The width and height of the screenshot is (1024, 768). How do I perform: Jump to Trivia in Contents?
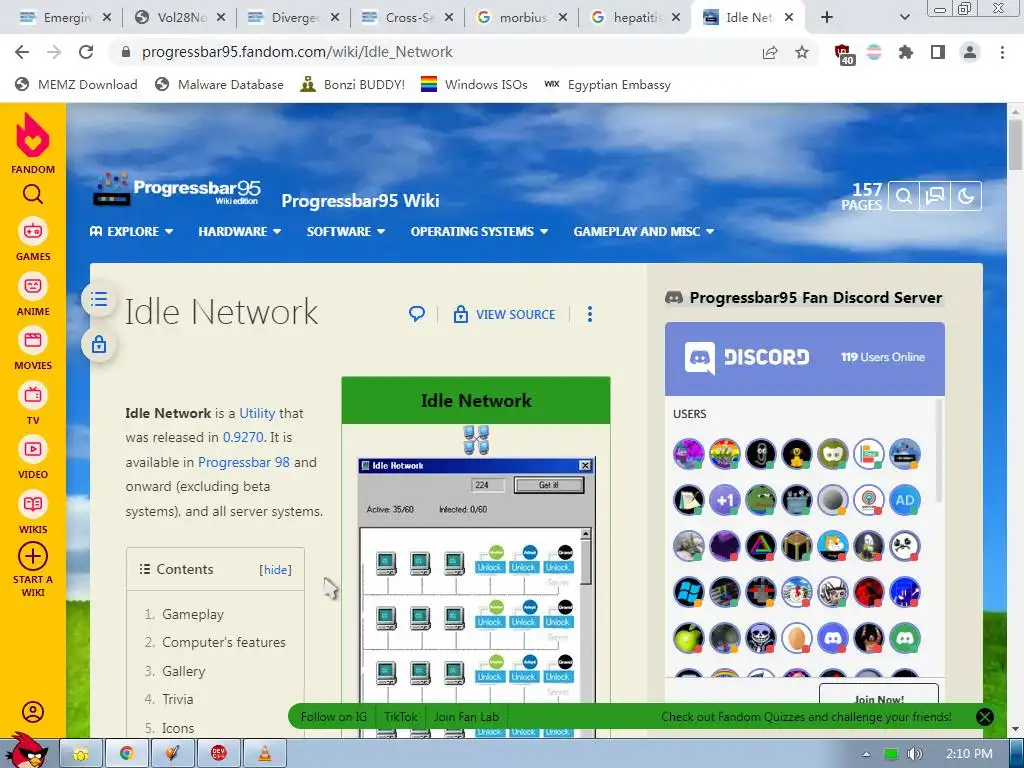click(177, 699)
